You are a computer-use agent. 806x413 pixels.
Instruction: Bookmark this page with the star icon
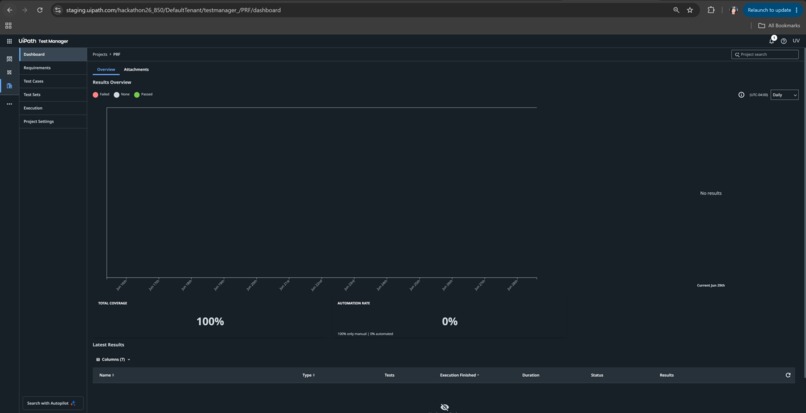pyautogui.click(x=690, y=10)
